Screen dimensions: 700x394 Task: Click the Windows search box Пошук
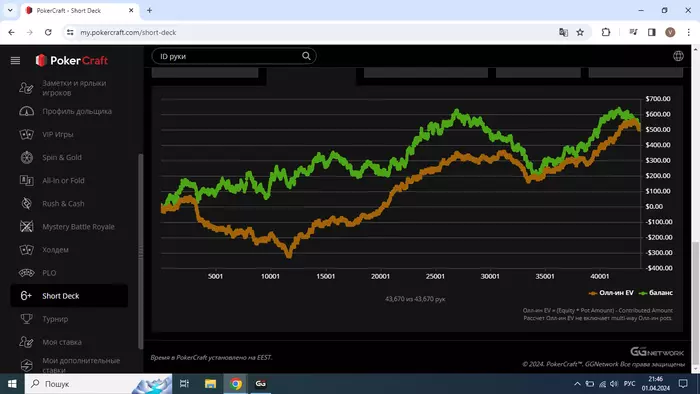[98, 384]
